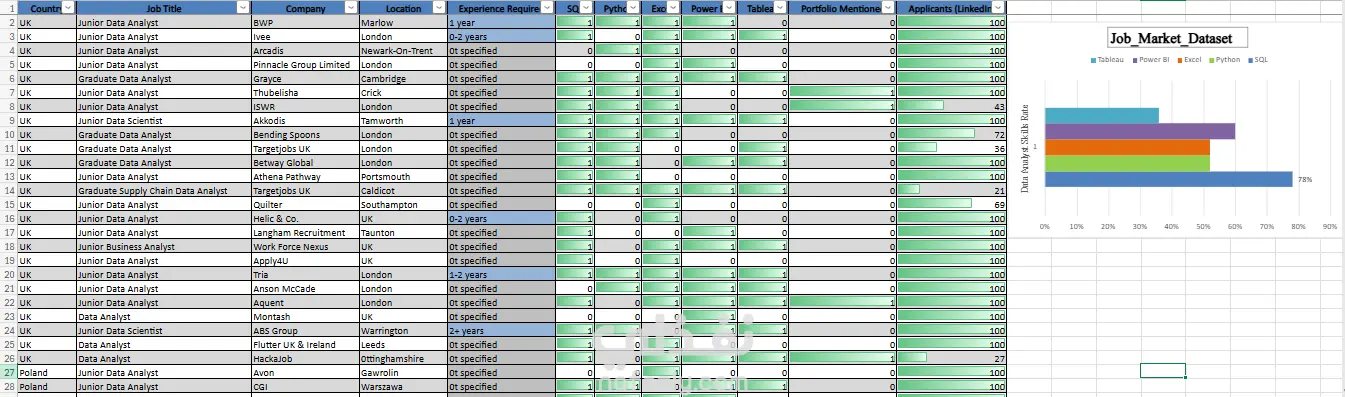1345x397 pixels.
Task: Select the Newark-On-Trent location cell
Action: tap(403, 50)
